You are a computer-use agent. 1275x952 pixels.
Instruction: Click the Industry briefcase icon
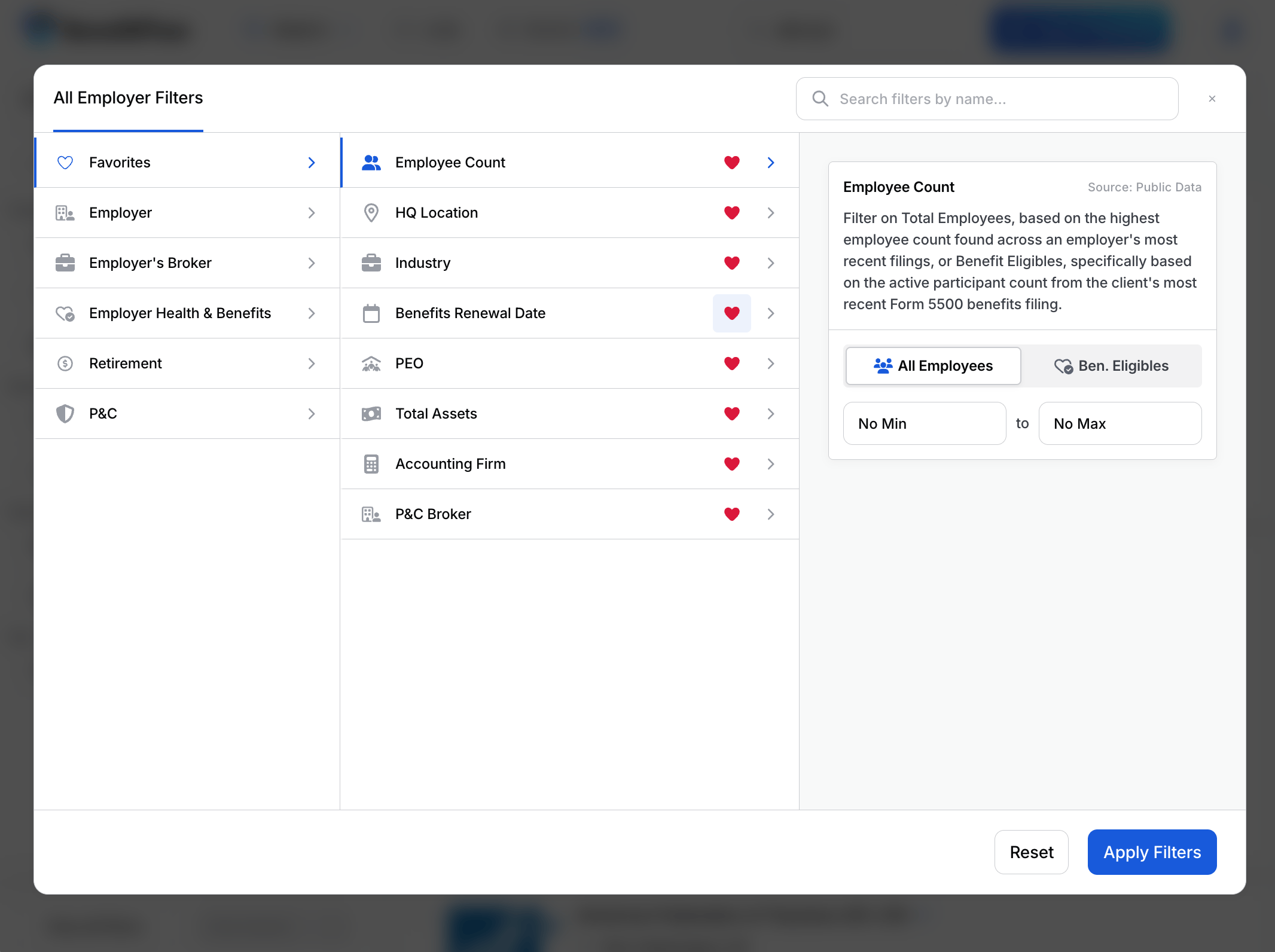point(371,263)
